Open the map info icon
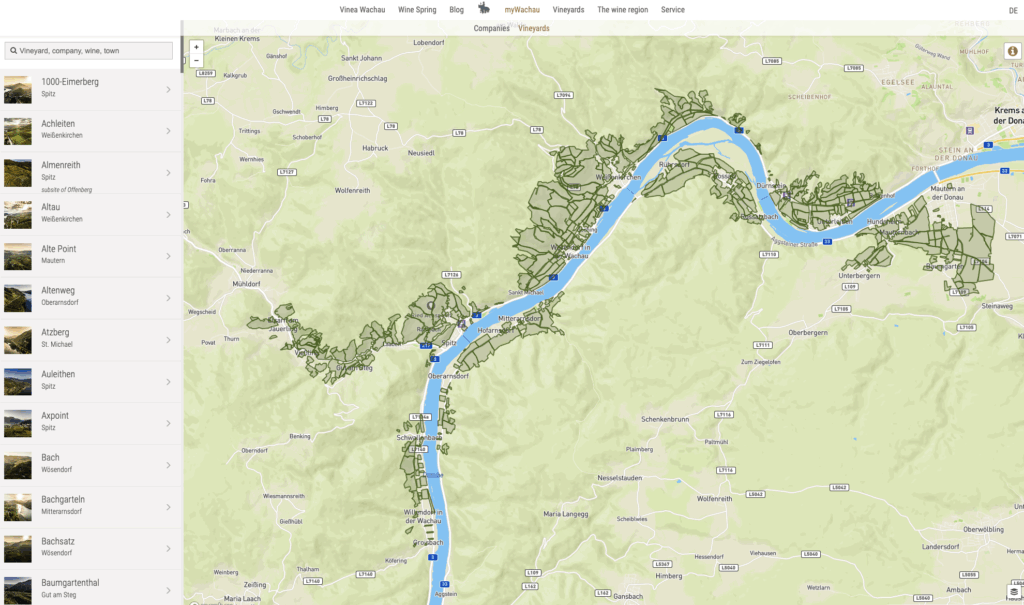This screenshot has width=1024, height=605. pyautogui.click(x=1012, y=51)
